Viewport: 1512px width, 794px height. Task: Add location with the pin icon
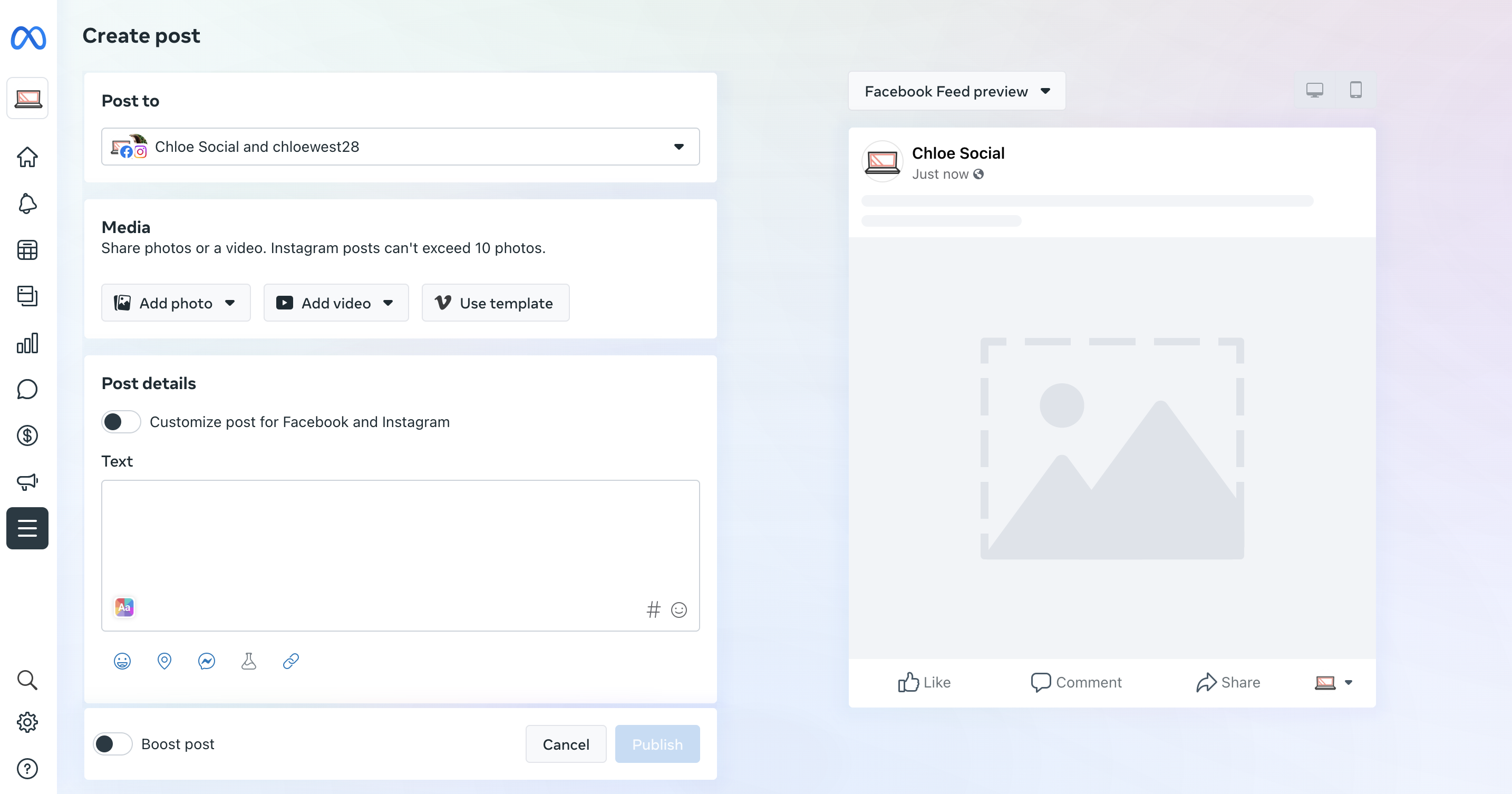164,661
